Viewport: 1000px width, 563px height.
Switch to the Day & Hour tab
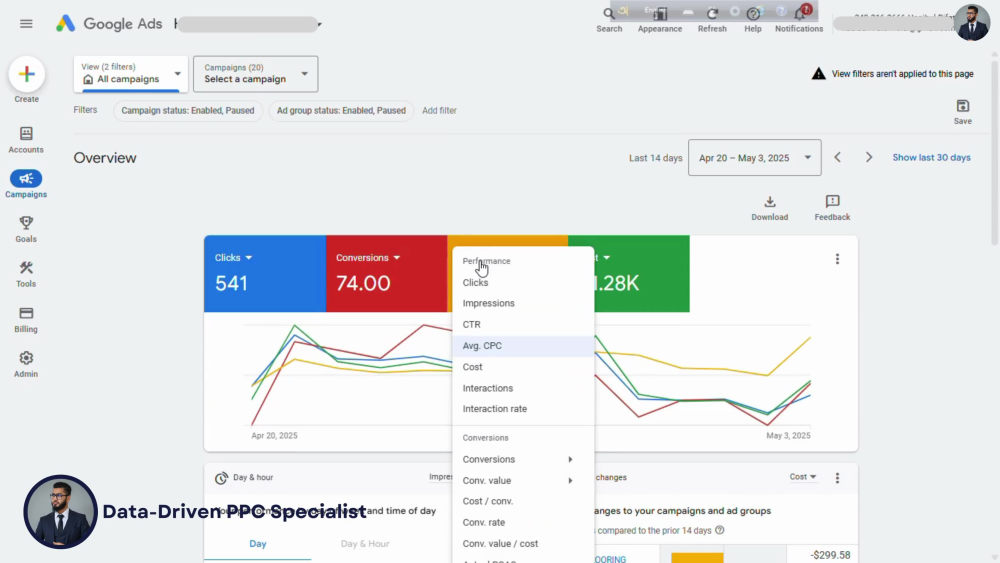(x=365, y=544)
